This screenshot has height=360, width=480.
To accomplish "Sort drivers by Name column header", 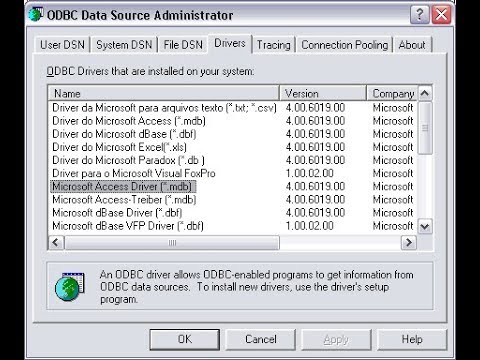I will [163, 93].
